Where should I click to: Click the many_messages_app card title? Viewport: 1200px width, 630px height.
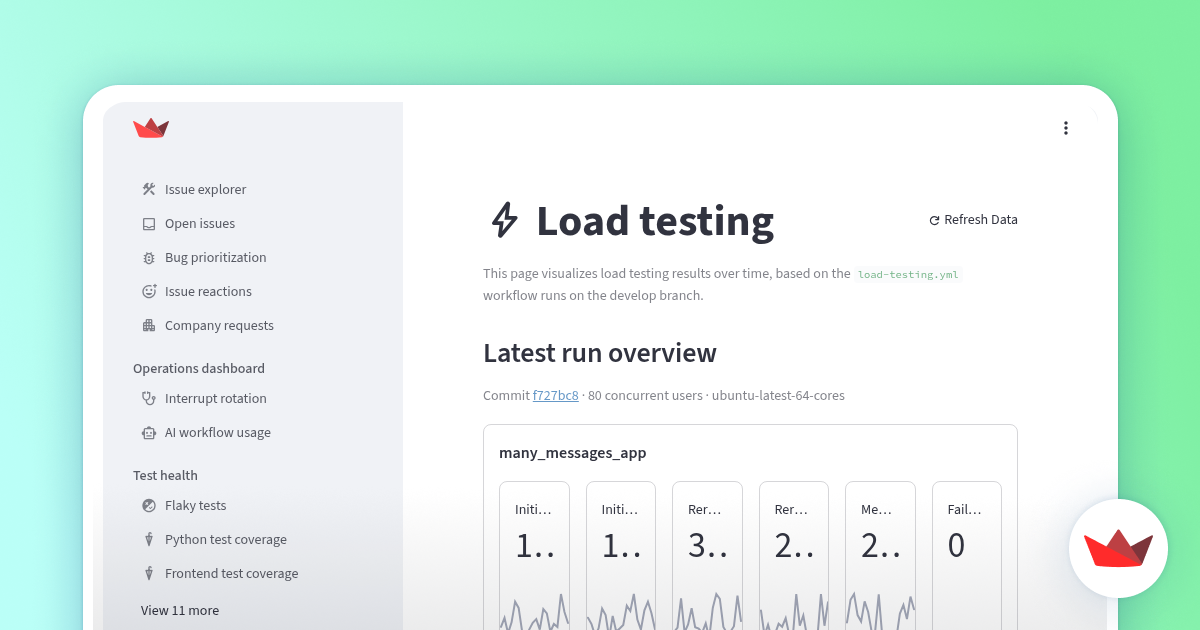[573, 453]
